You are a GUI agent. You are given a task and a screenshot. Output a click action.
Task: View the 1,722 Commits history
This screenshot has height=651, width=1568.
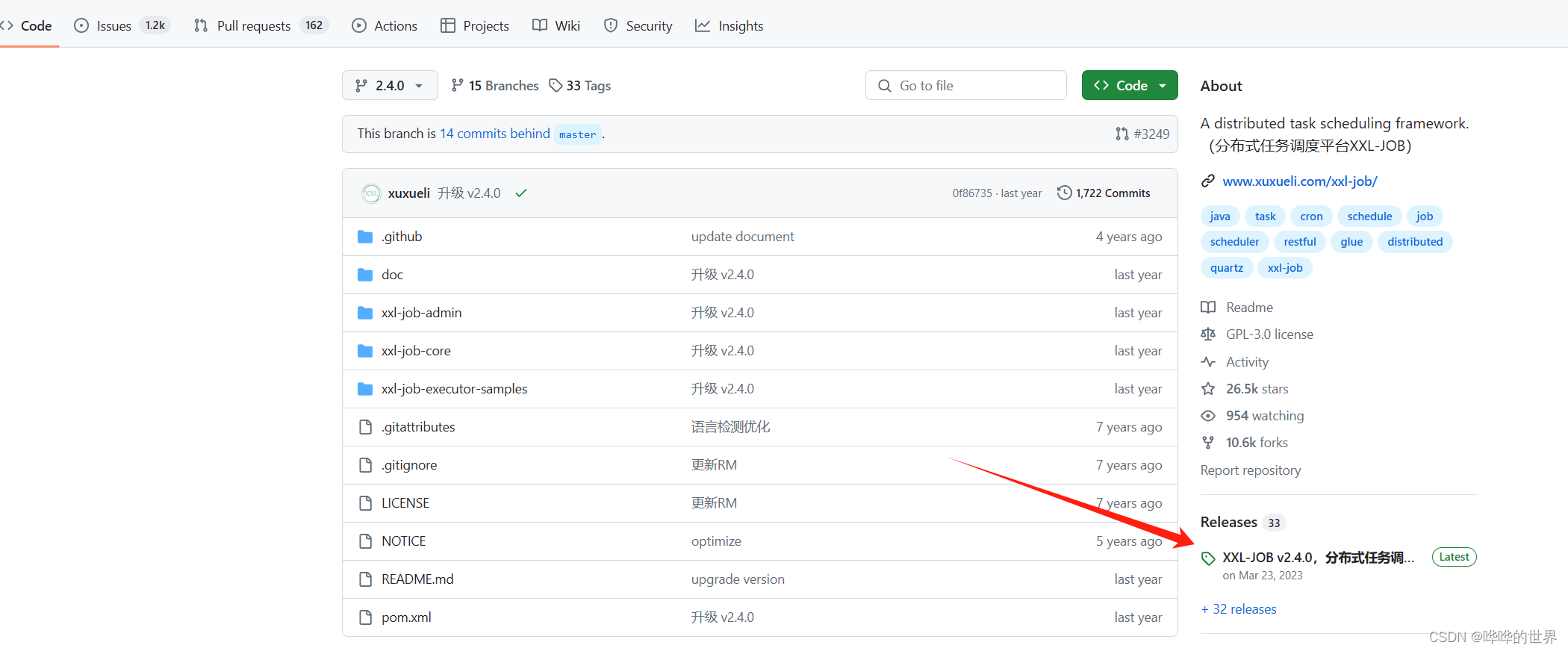(1104, 193)
